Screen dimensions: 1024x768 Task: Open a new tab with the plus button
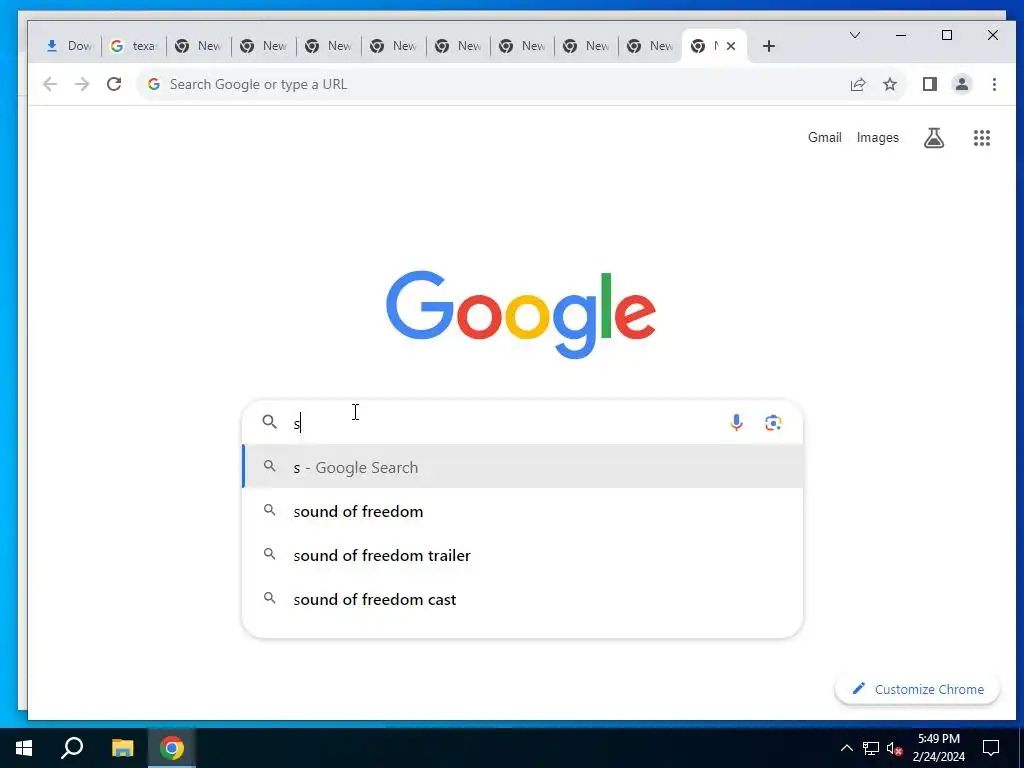769,46
